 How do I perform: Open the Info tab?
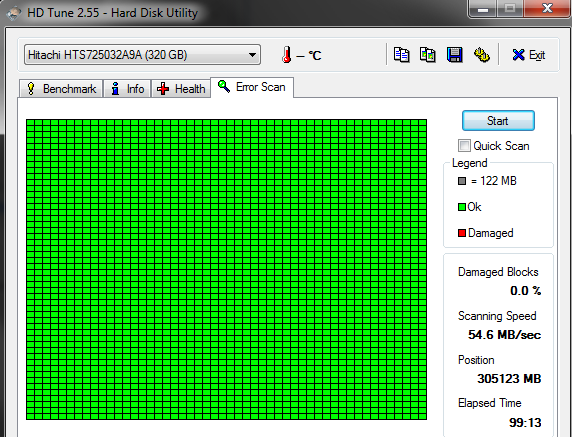click(127, 89)
